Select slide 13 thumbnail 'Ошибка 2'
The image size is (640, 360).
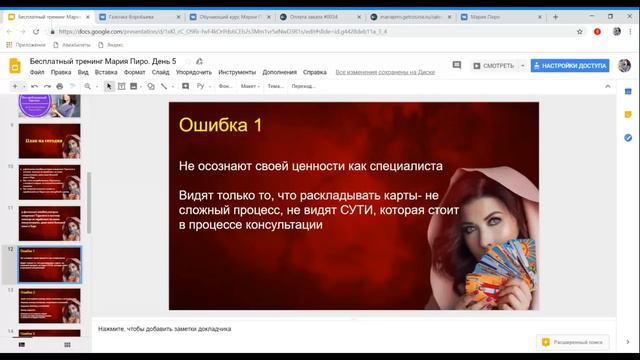click(x=49, y=306)
